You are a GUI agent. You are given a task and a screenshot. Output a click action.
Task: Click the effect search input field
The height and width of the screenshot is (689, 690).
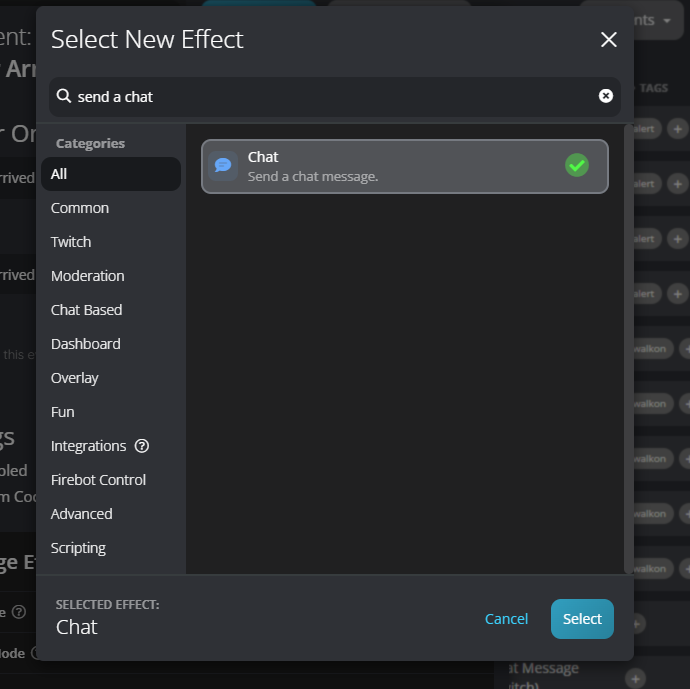tap(330, 97)
